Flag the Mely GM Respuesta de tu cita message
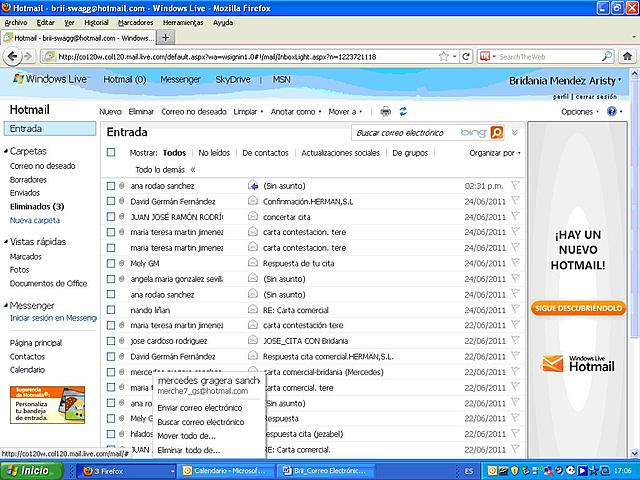640x480 pixels. (515, 263)
